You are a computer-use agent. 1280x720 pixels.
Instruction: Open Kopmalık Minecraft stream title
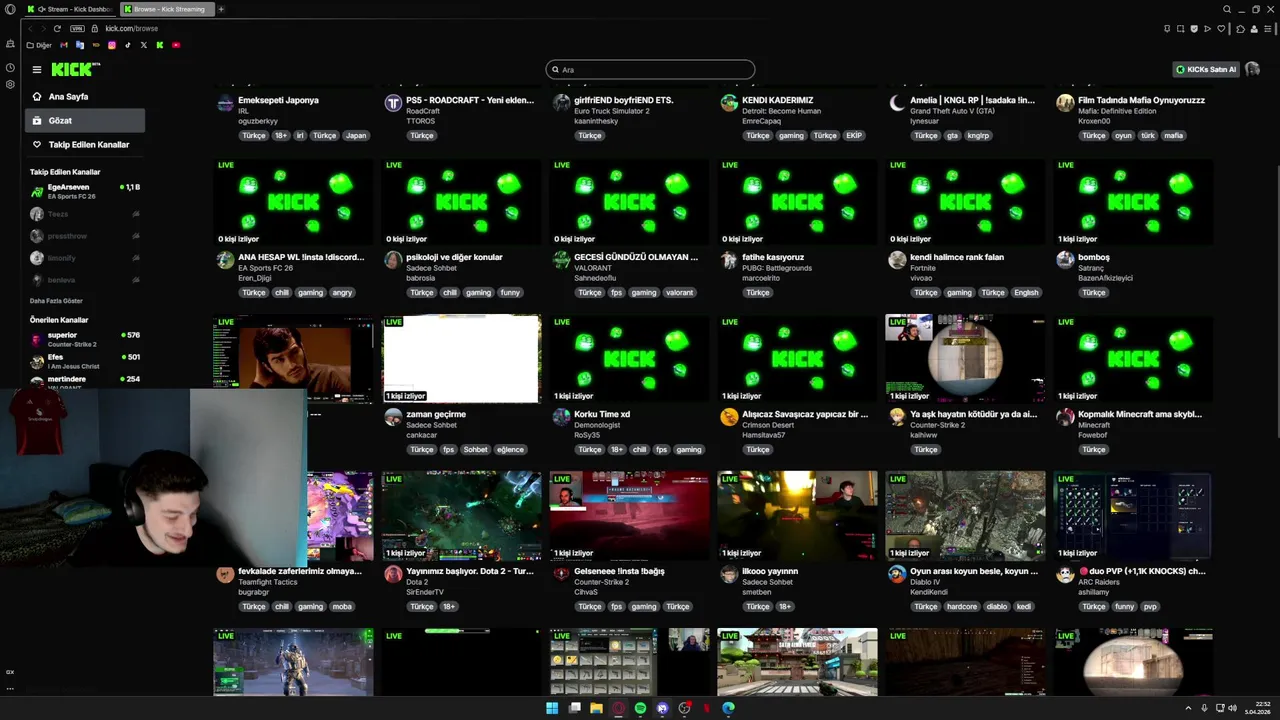pyautogui.click(x=1140, y=415)
